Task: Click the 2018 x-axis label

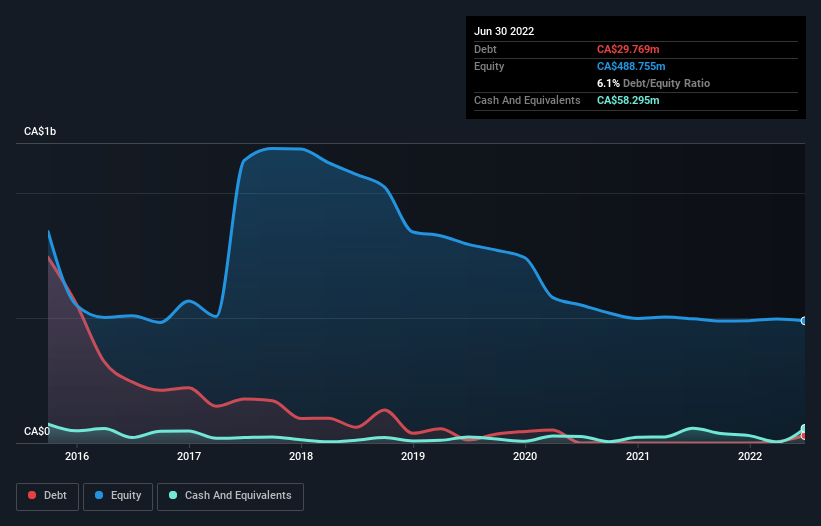Action: pyautogui.click(x=301, y=456)
